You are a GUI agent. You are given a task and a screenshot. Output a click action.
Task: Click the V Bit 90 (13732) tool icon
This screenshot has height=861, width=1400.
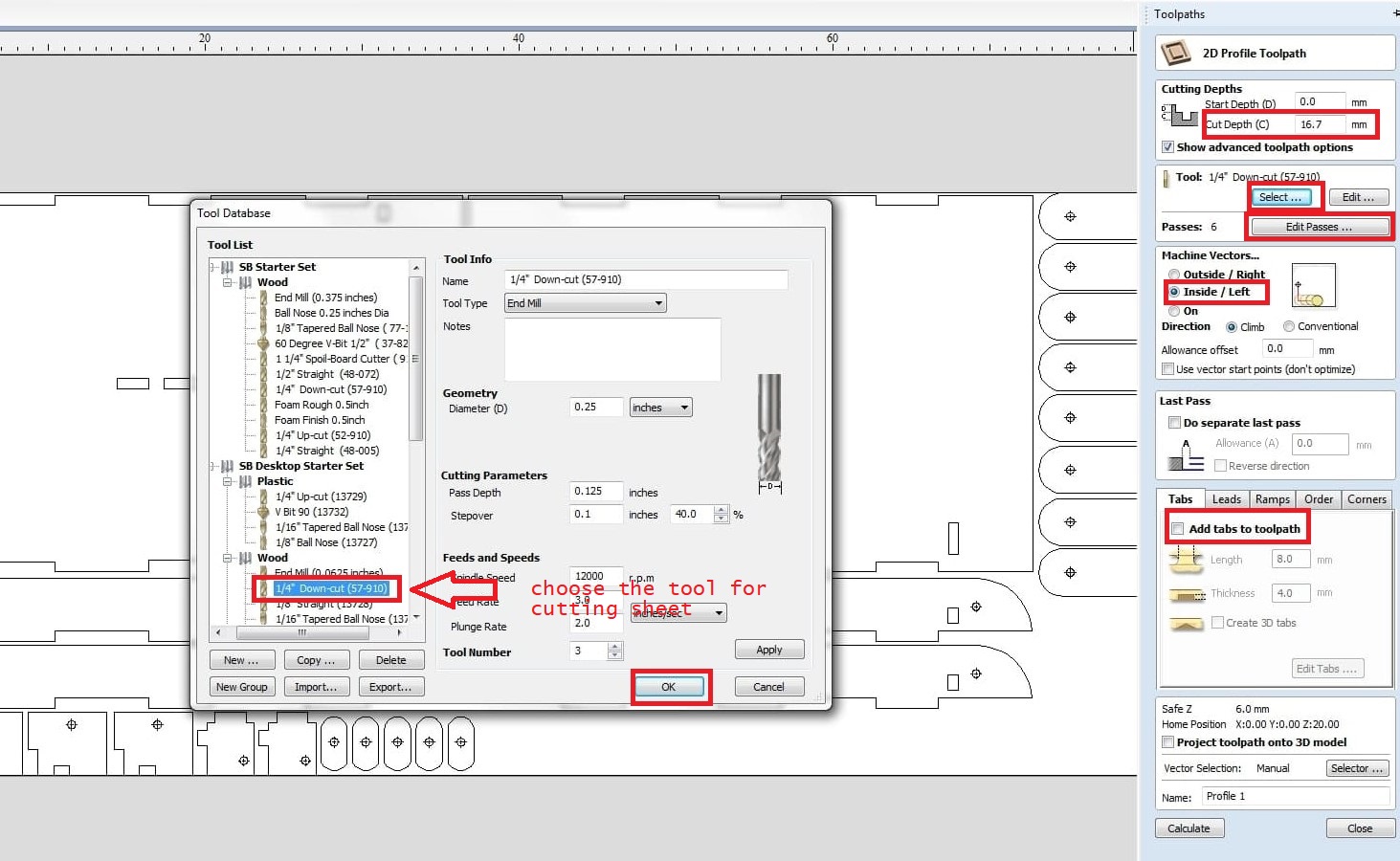pyautogui.click(x=263, y=512)
